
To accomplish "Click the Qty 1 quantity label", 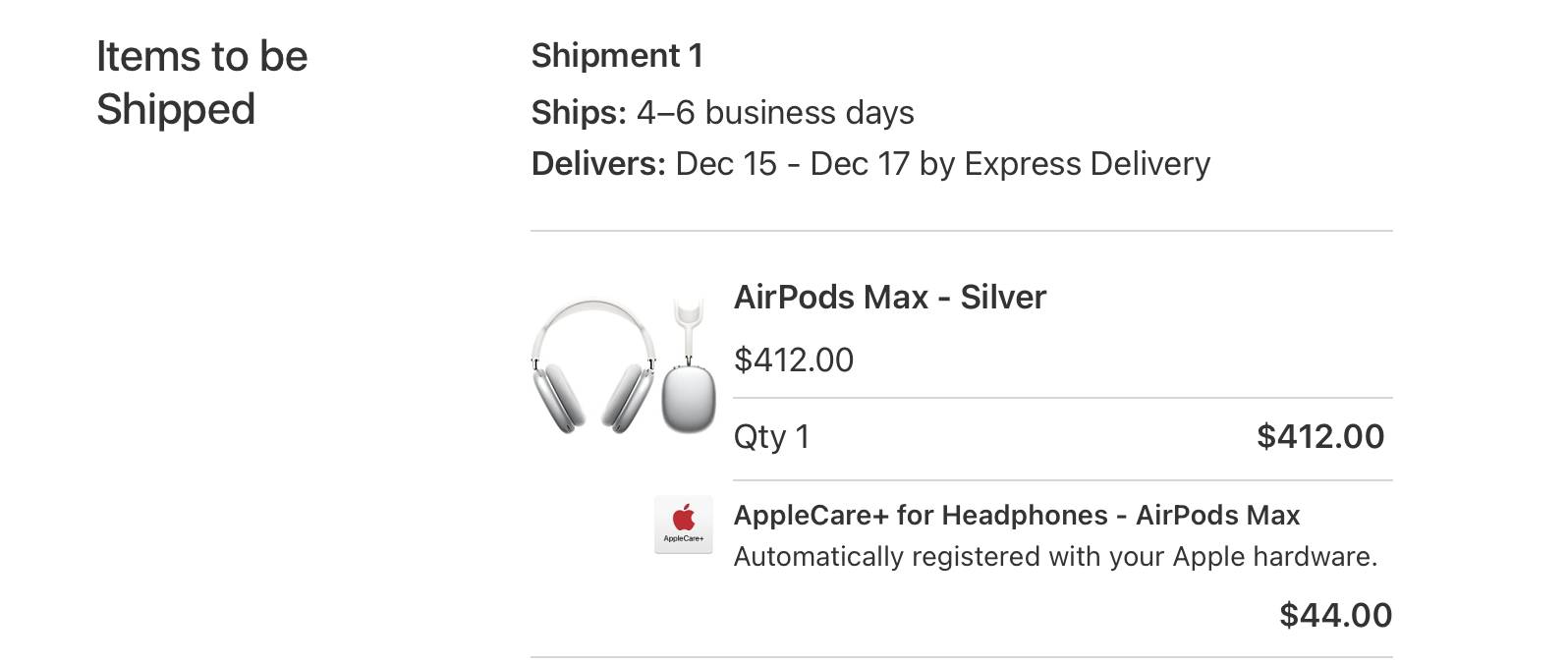I will pos(771,436).
